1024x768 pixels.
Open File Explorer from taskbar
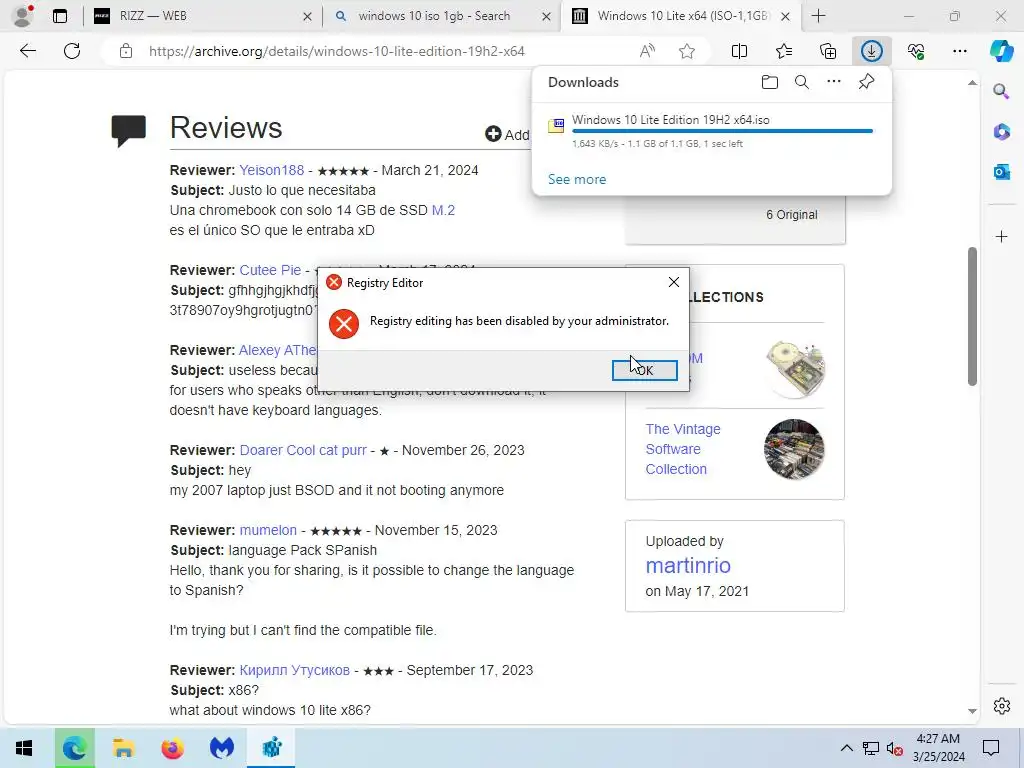pos(123,748)
